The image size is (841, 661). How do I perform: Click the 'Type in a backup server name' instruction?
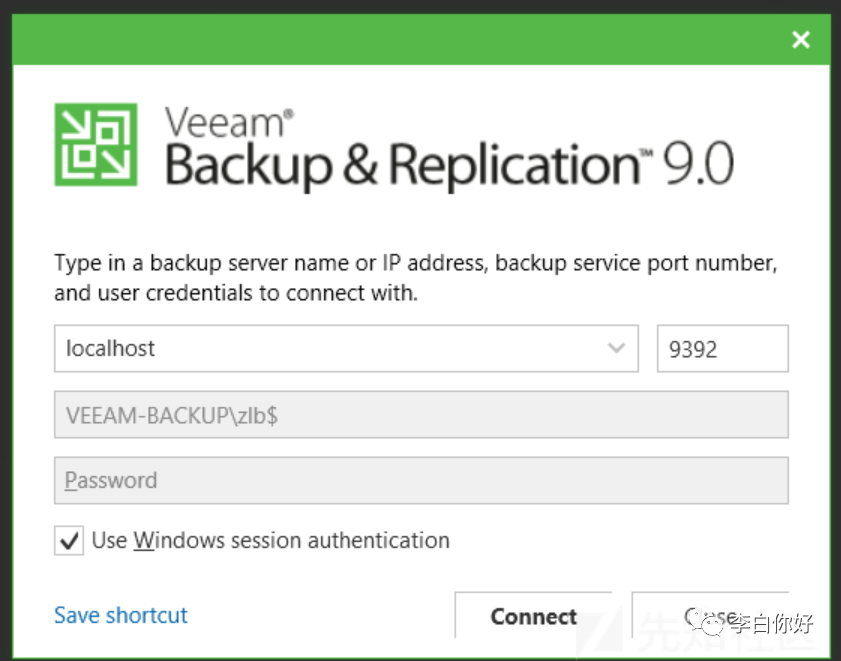pyautogui.click(x=416, y=278)
